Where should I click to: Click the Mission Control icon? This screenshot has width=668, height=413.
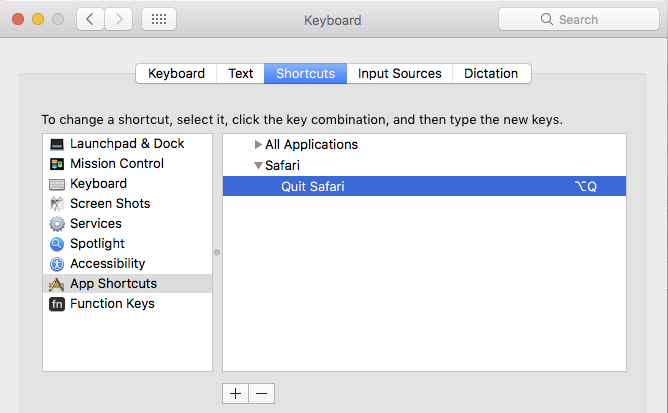pyautogui.click(x=57, y=164)
